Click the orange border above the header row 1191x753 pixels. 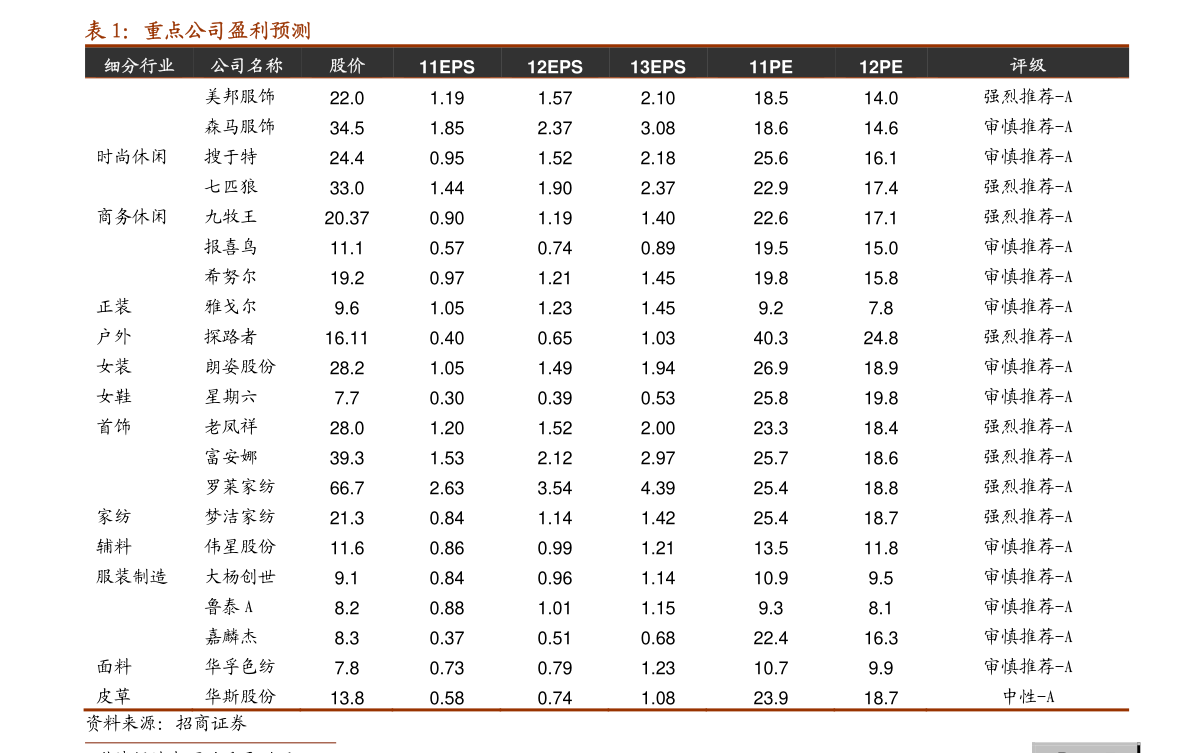pos(606,46)
